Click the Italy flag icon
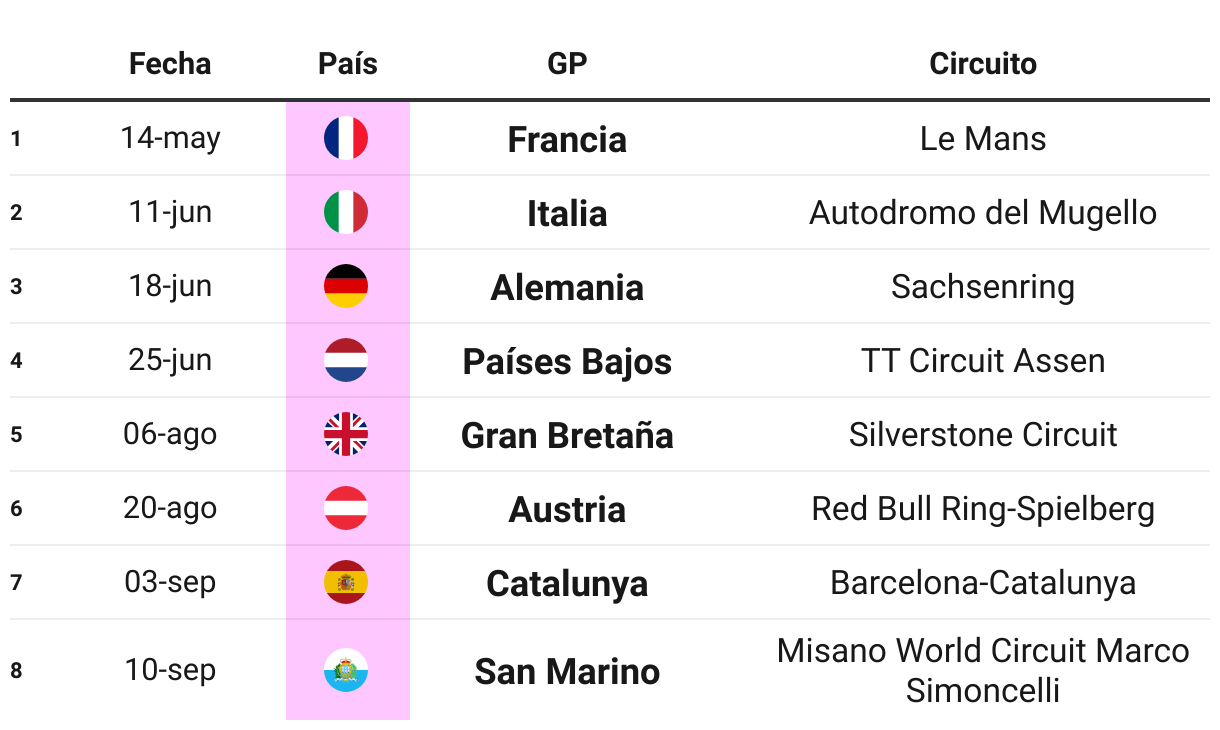Screen dimensions: 1220x730 pyautogui.click(x=346, y=213)
